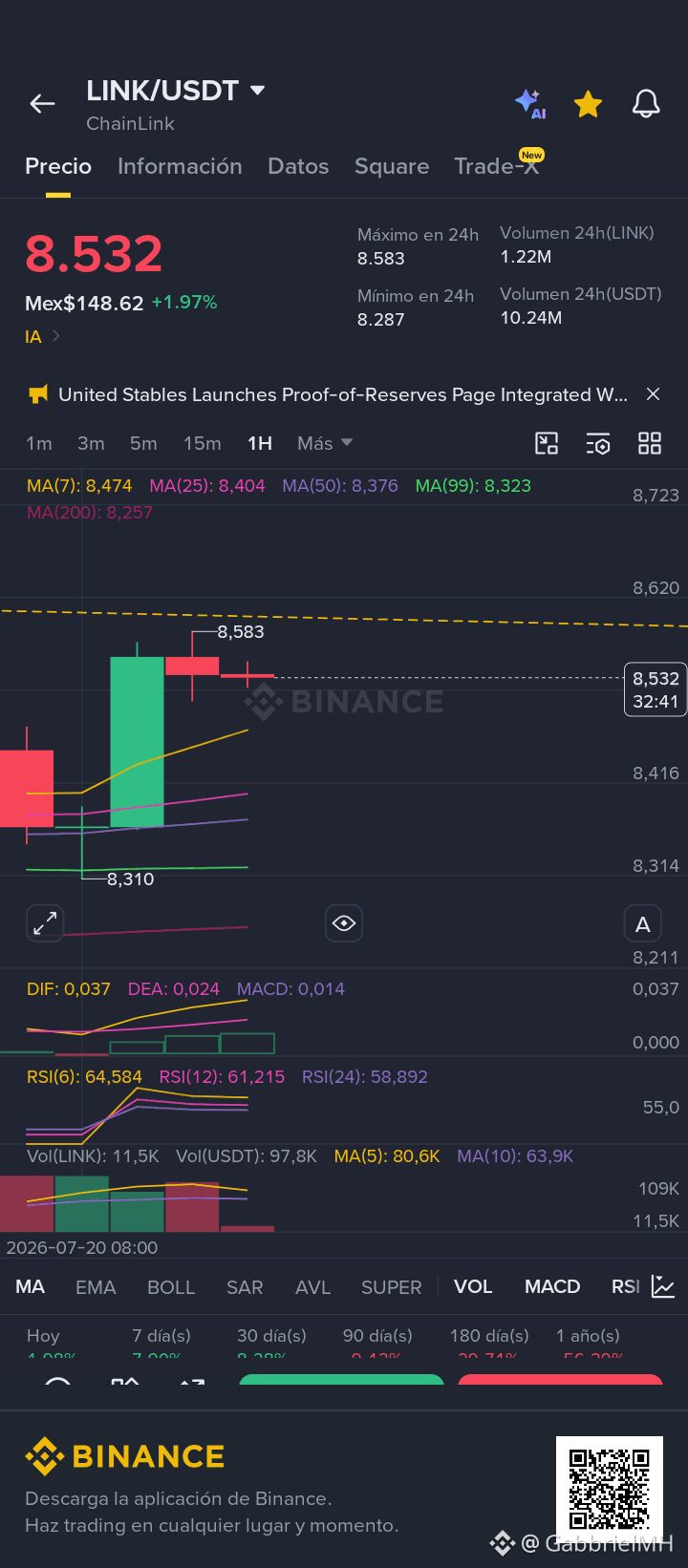The width and height of the screenshot is (688, 1568).
Task: Click the MA(99): 8,323 legend
Action: point(473,486)
